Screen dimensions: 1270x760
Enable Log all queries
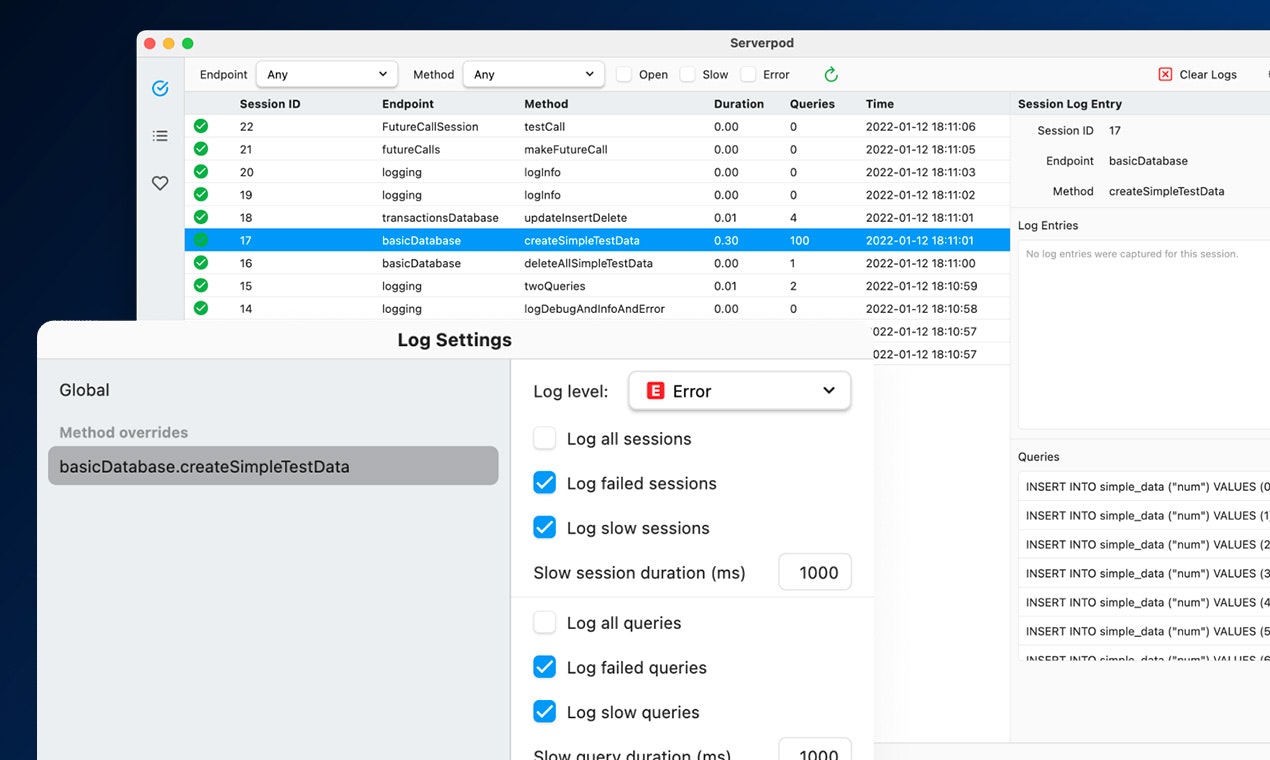tap(545, 622)
